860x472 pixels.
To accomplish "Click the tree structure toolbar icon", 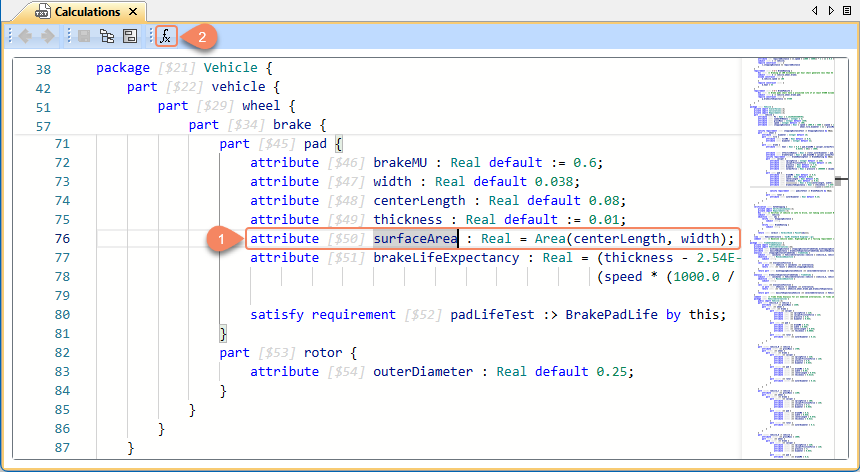I will pyautogui.click(x=108, y=37).
